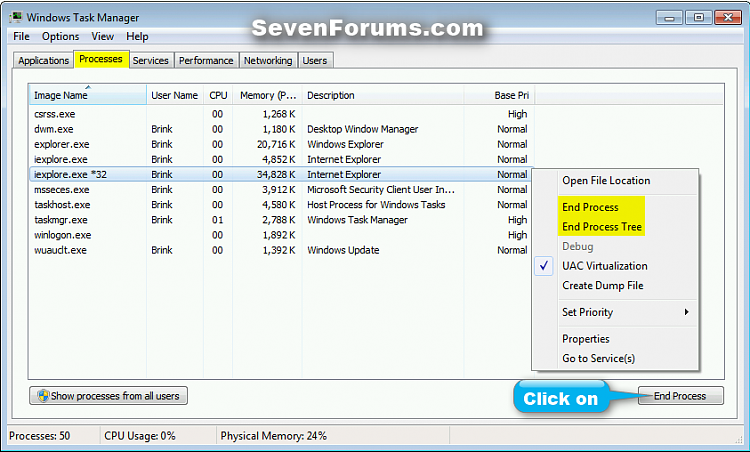Click the Windows Update description cell
The width and height of the screenshot is (750, 452).
(x=343, y=250)
